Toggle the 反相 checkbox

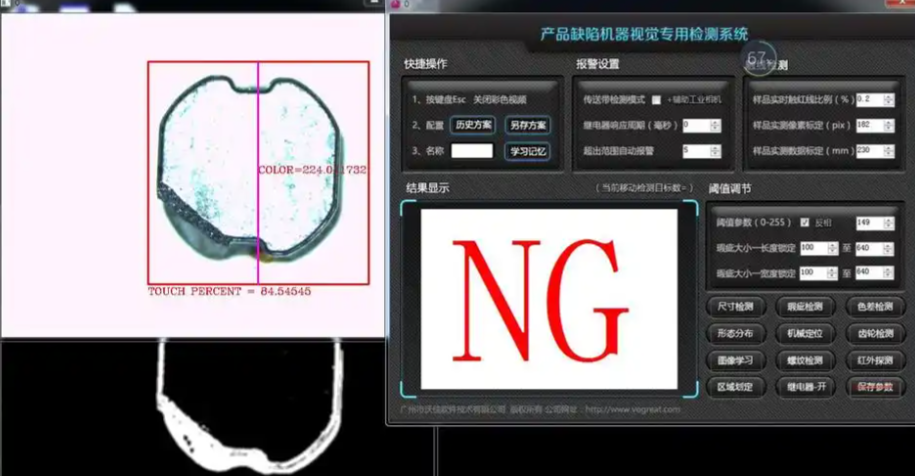click(805, 222)
